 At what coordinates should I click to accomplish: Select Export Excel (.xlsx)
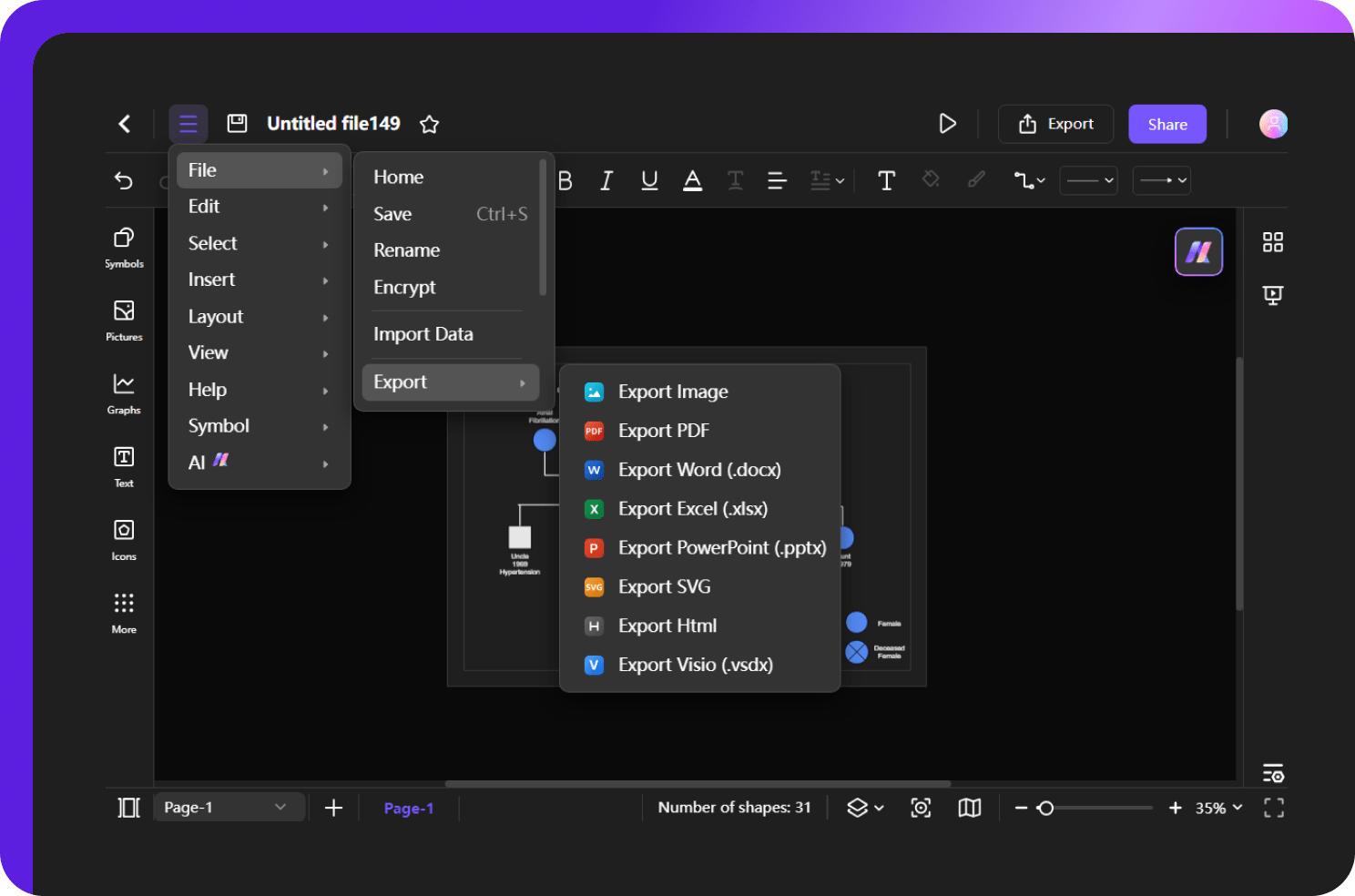699,509
